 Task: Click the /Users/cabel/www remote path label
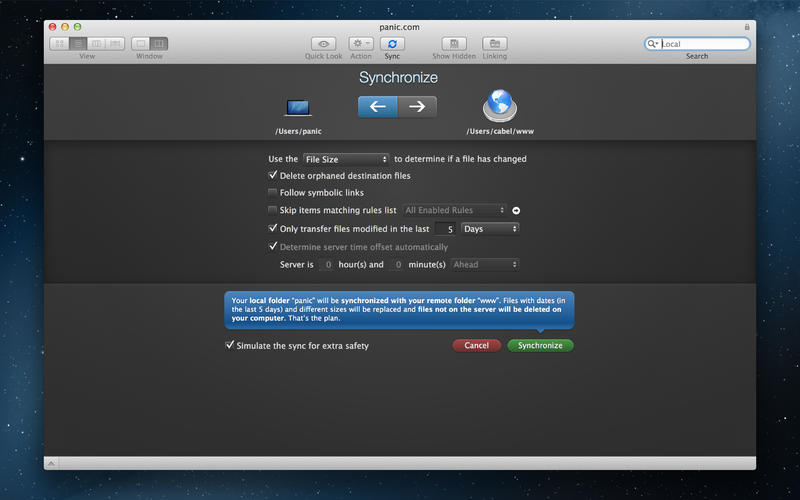500,131
